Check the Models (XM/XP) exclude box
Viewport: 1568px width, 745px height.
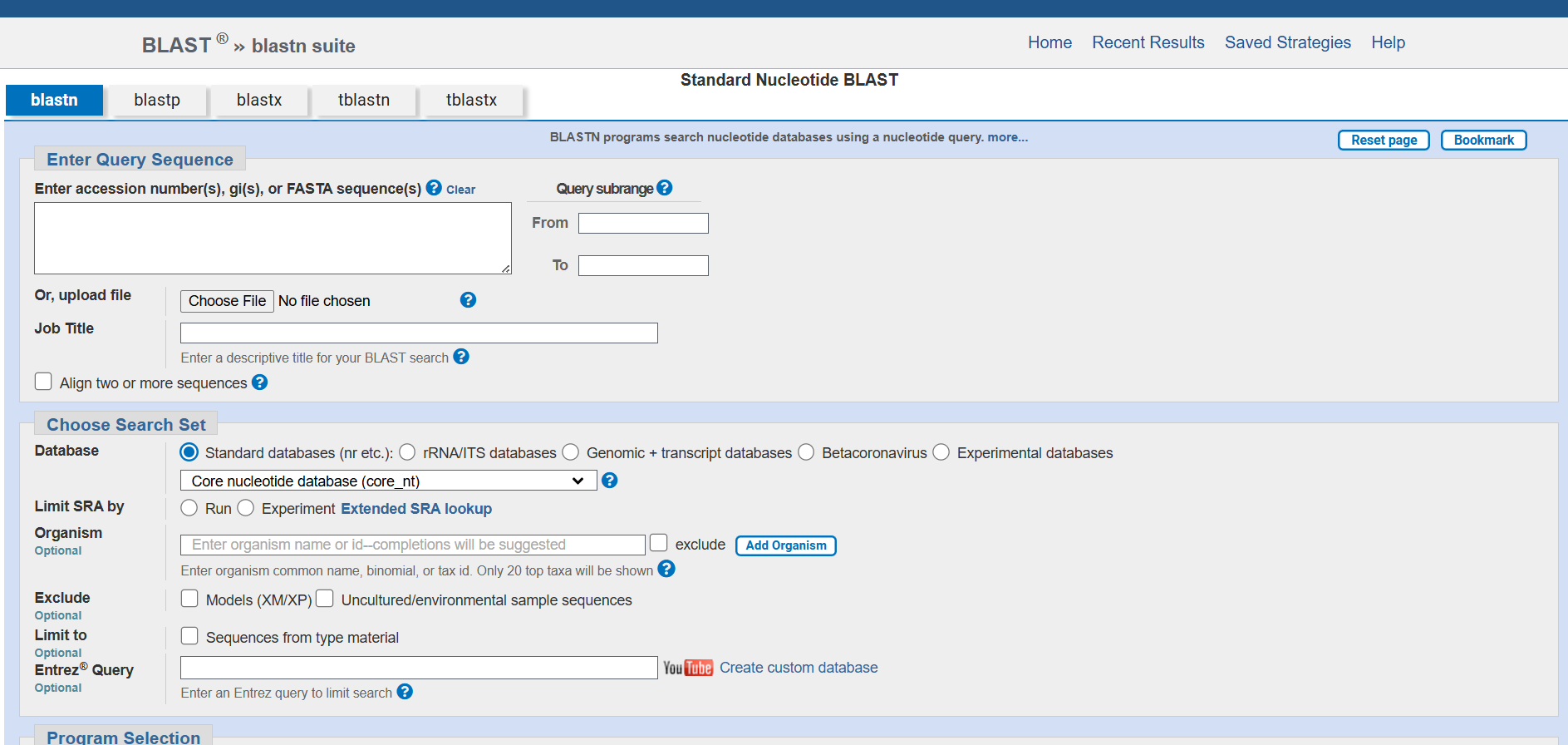point(189,599)
